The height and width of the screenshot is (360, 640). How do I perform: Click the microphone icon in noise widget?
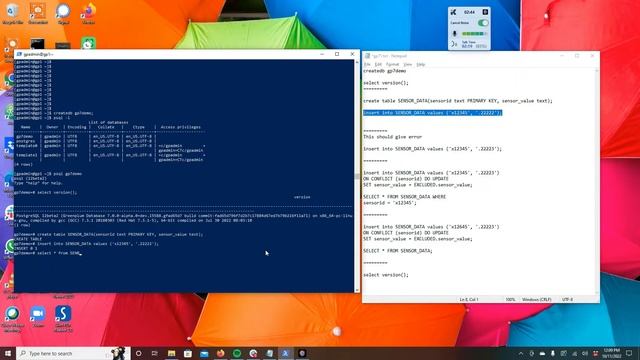point(455,33)
